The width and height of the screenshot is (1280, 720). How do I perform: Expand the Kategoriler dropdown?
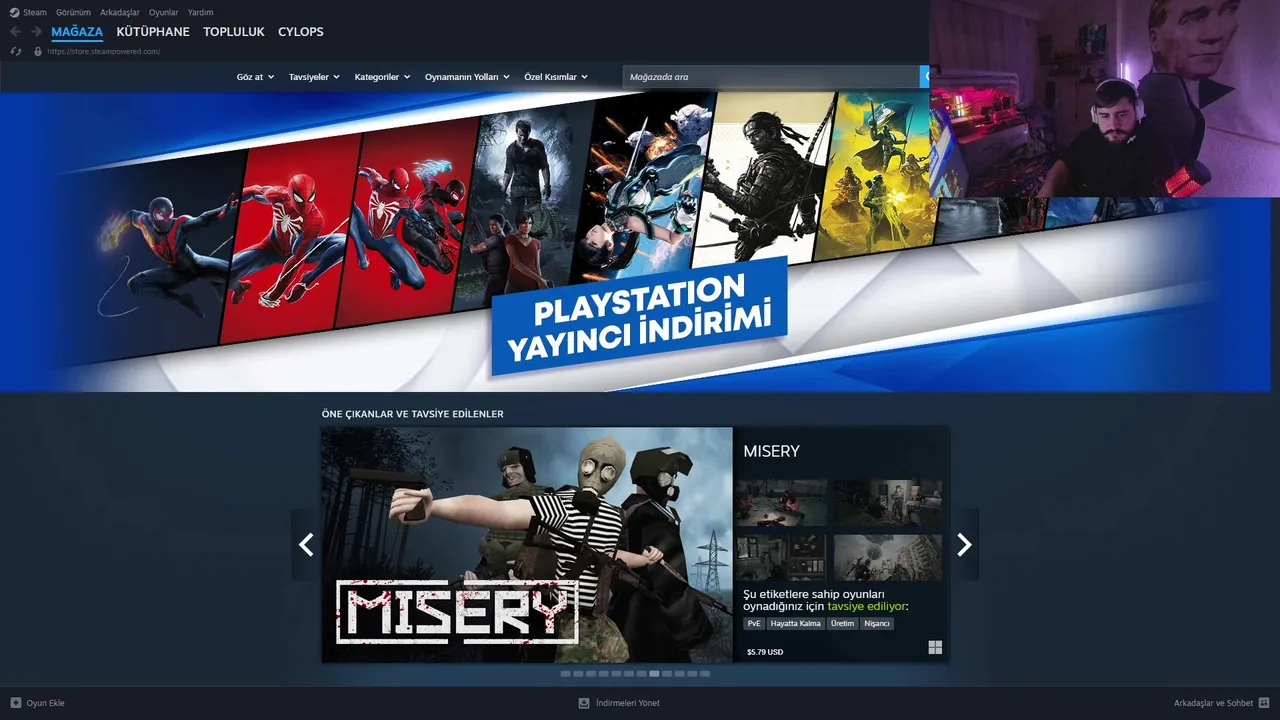tap(382, 77)
